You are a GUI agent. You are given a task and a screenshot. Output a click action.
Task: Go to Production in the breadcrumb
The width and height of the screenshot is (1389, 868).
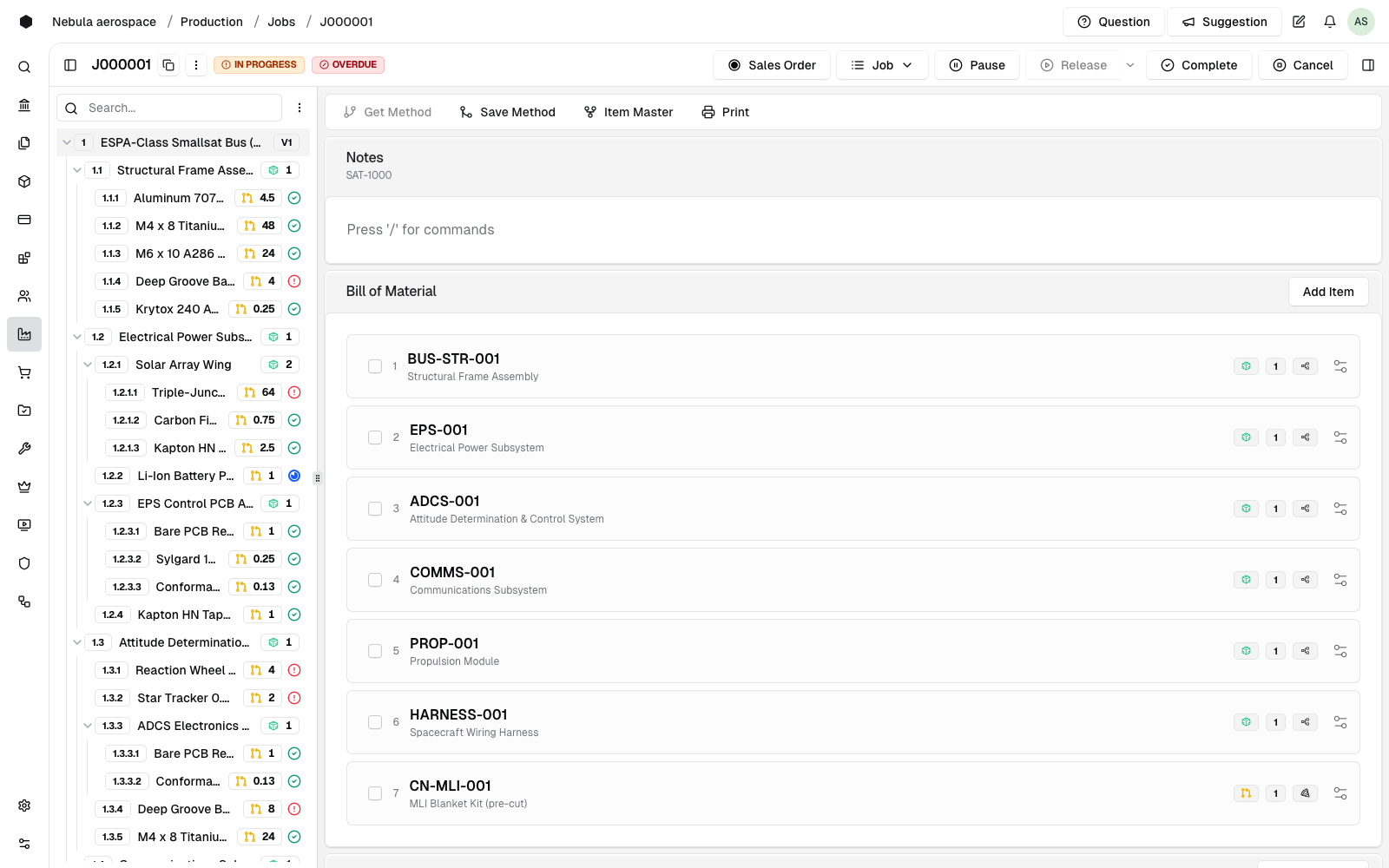pos(212,22)
